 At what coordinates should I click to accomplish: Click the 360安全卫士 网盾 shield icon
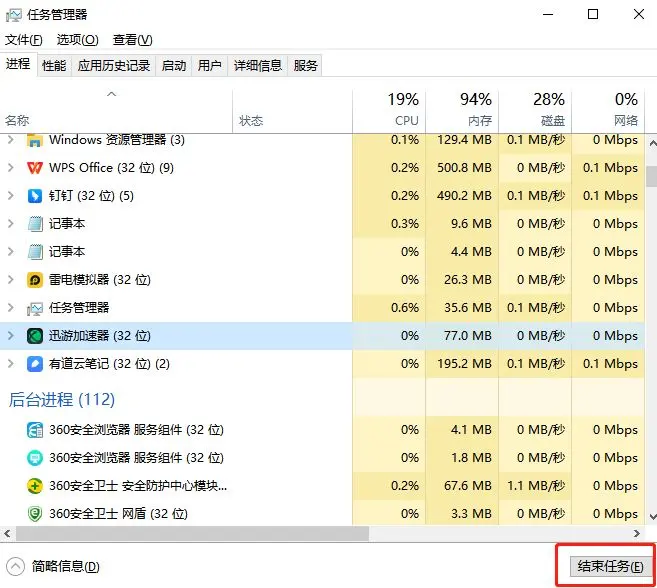[35, 514]
